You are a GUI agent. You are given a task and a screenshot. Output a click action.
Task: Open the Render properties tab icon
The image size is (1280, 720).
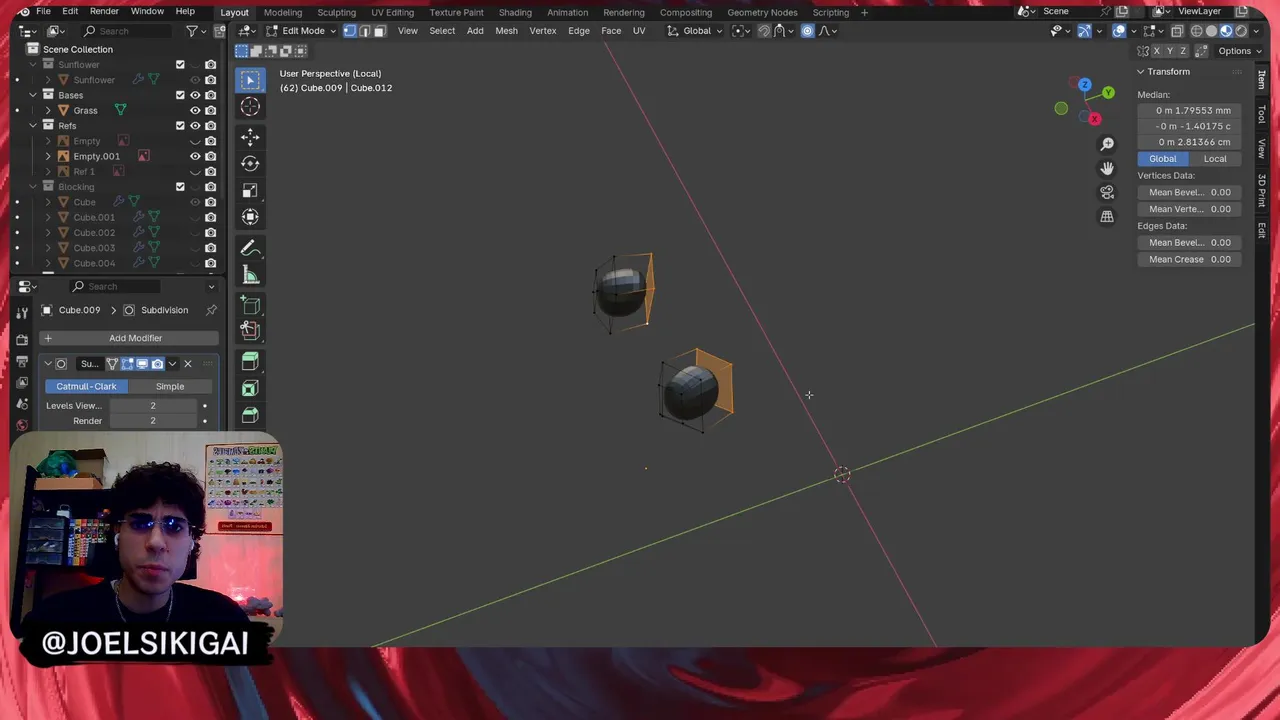(x=22, y=339)
